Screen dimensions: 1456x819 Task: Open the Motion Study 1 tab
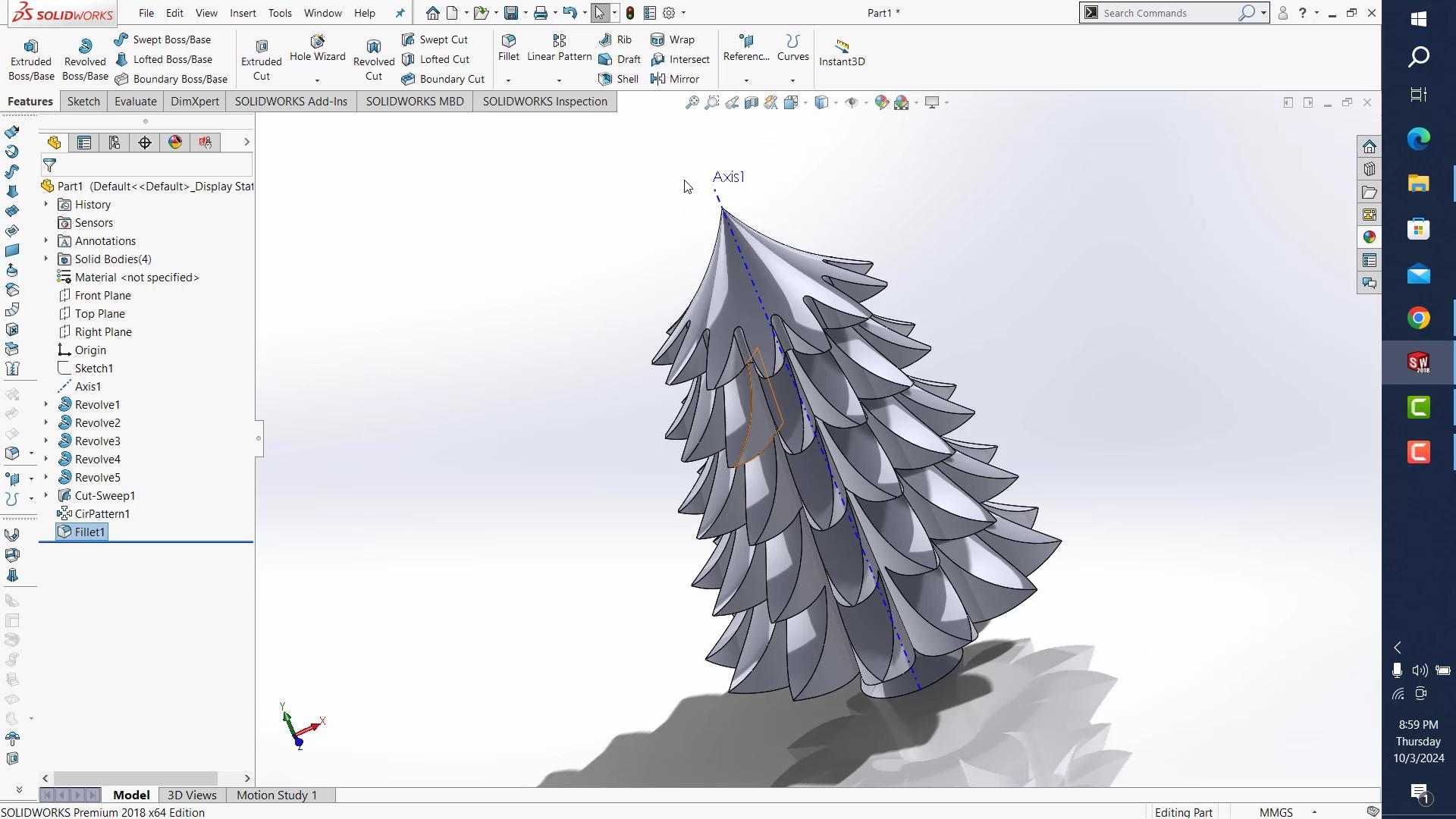[276, 795]
